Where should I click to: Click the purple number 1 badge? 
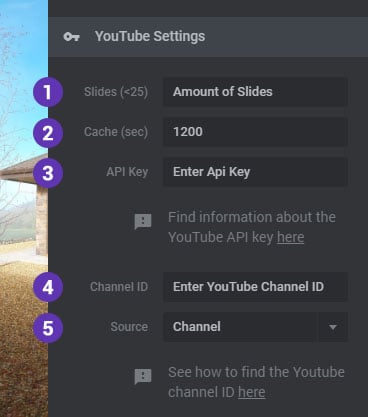pyautogui.click(x=48, y=92)
